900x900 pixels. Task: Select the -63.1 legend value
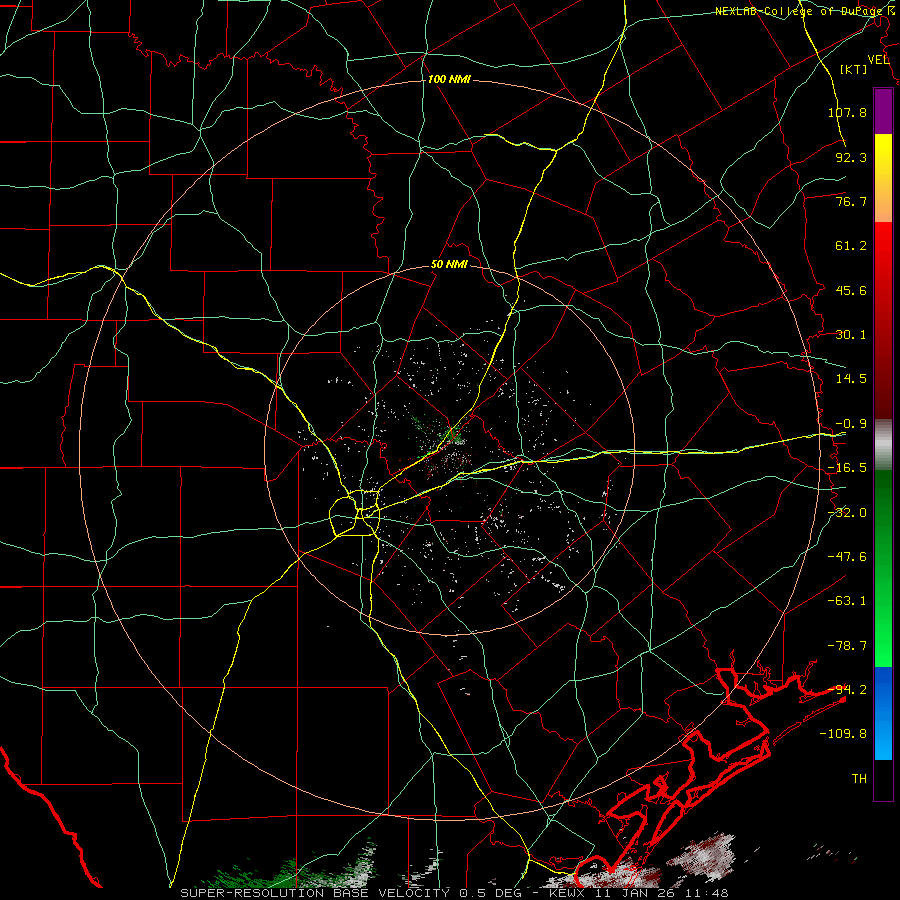click(x=847, y=601)
